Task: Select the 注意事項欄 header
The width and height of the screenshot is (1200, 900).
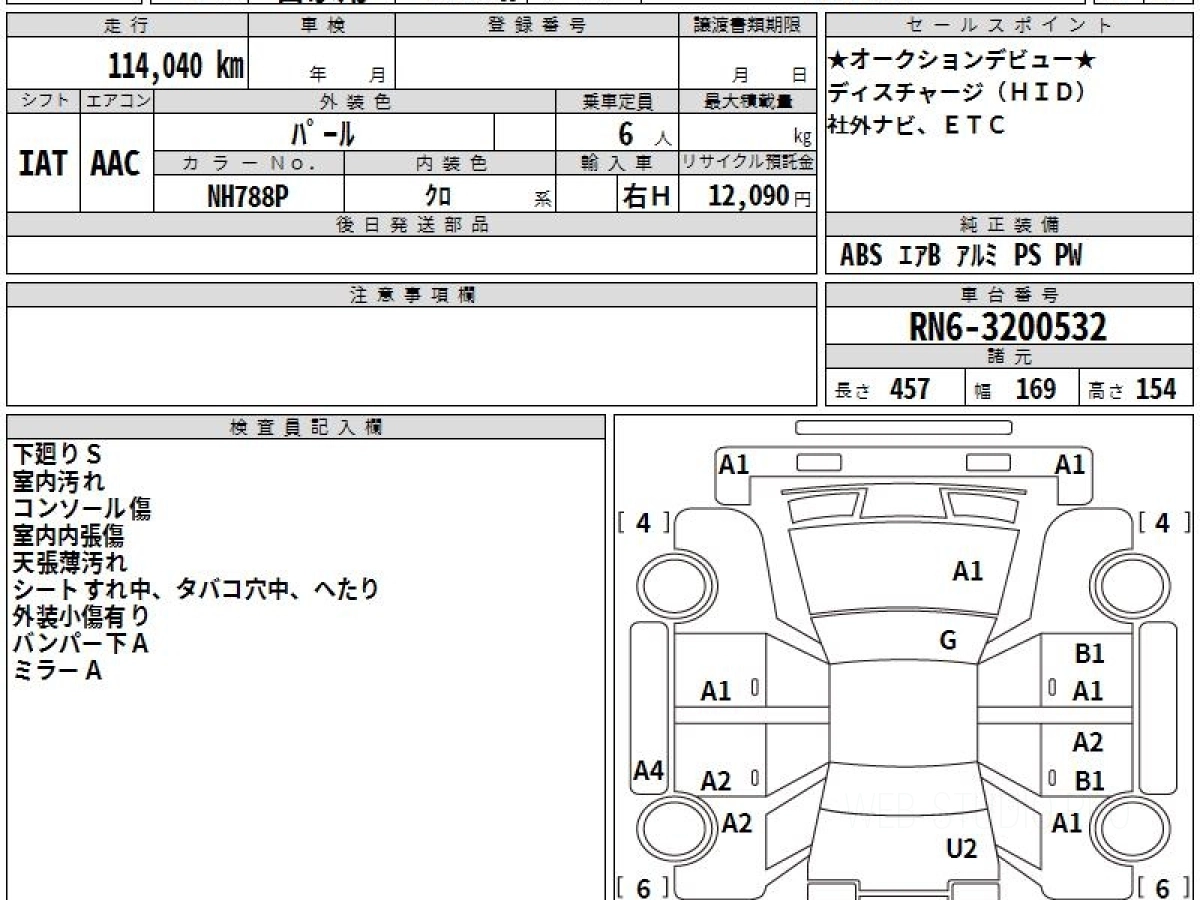Action: coord(411,295)
